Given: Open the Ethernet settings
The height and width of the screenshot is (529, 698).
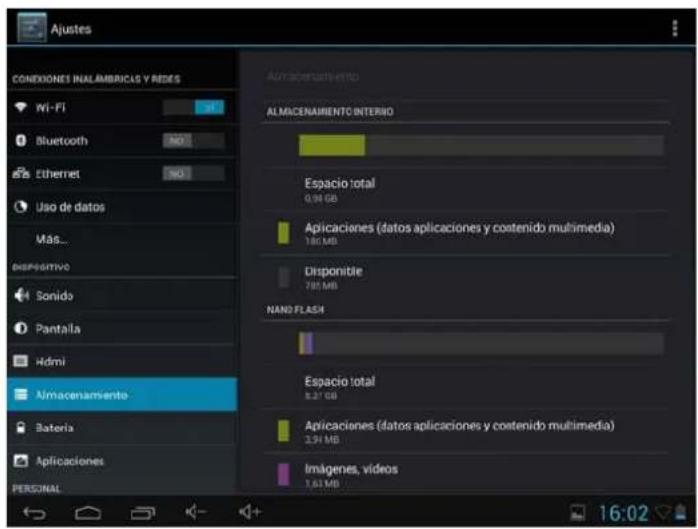Looking at the screenshot, I should coord(122,174).
